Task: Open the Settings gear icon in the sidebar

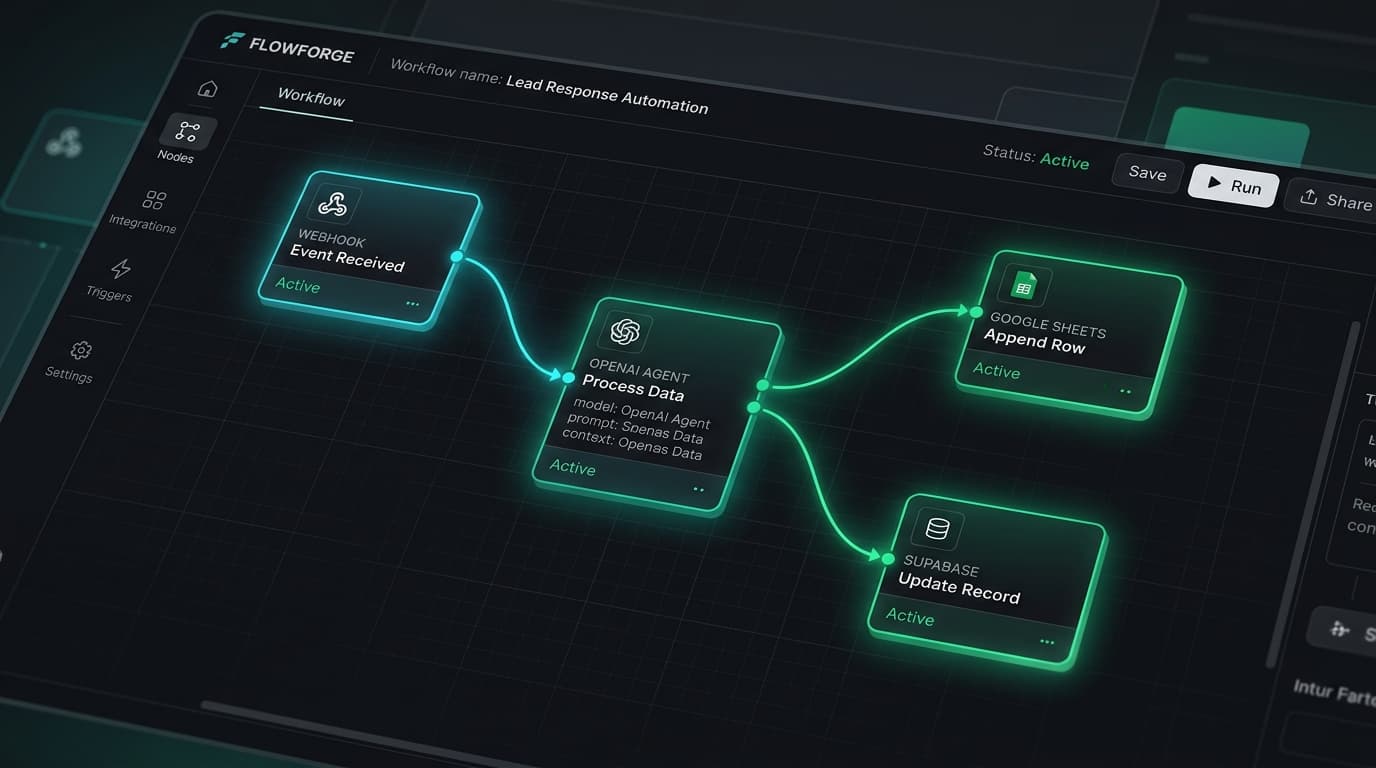Action: click(81, 350)
